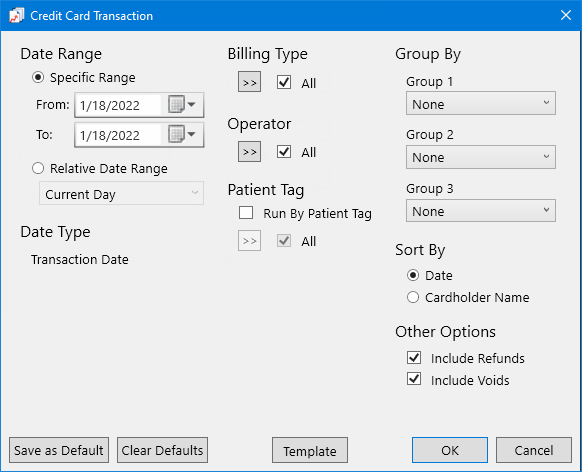Viewport: 582px width, 472px height.
Task: Click the Billing Type selection arrows button
Action: pos(249,82)
